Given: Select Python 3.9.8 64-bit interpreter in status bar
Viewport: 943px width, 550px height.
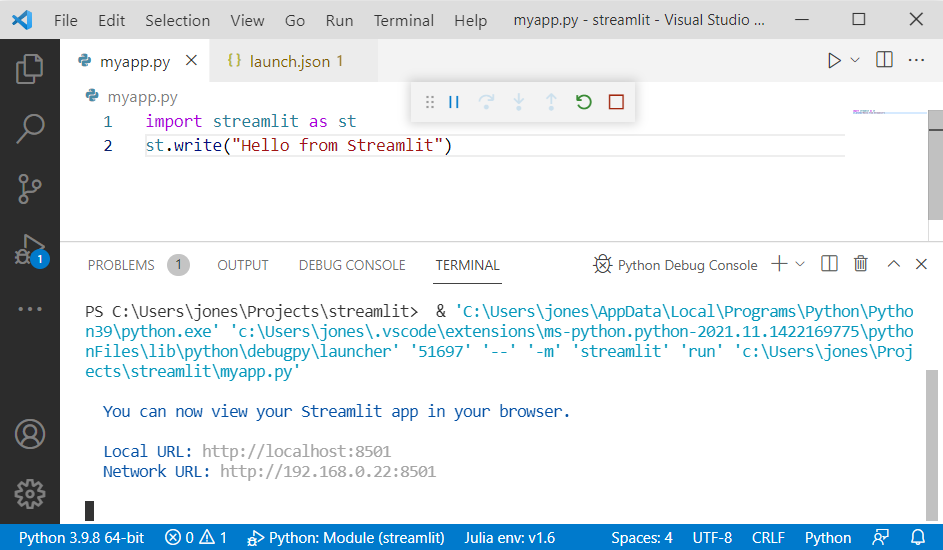Looking at the screenshot, I should (x=81, y=537).
